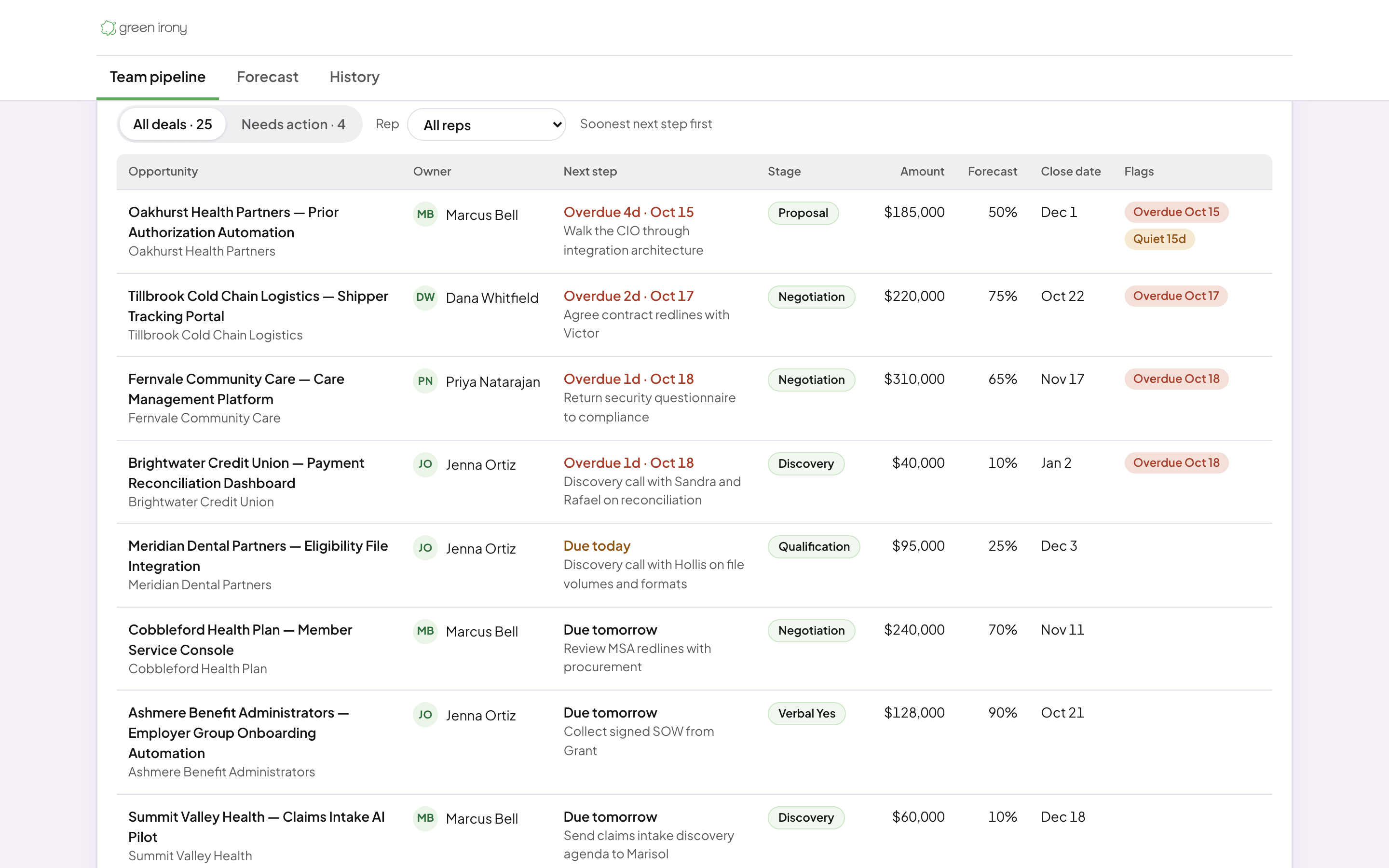Viewport: 1389px width, 868px height.
Task: Click the Close date column header
Action: coord(1071,171)
